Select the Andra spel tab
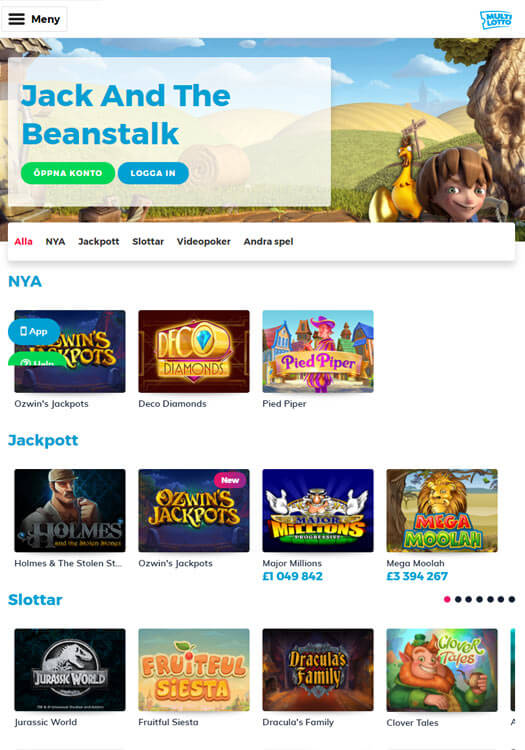The image size is (525, 750). pyautogui.click(x=268, y=242)
